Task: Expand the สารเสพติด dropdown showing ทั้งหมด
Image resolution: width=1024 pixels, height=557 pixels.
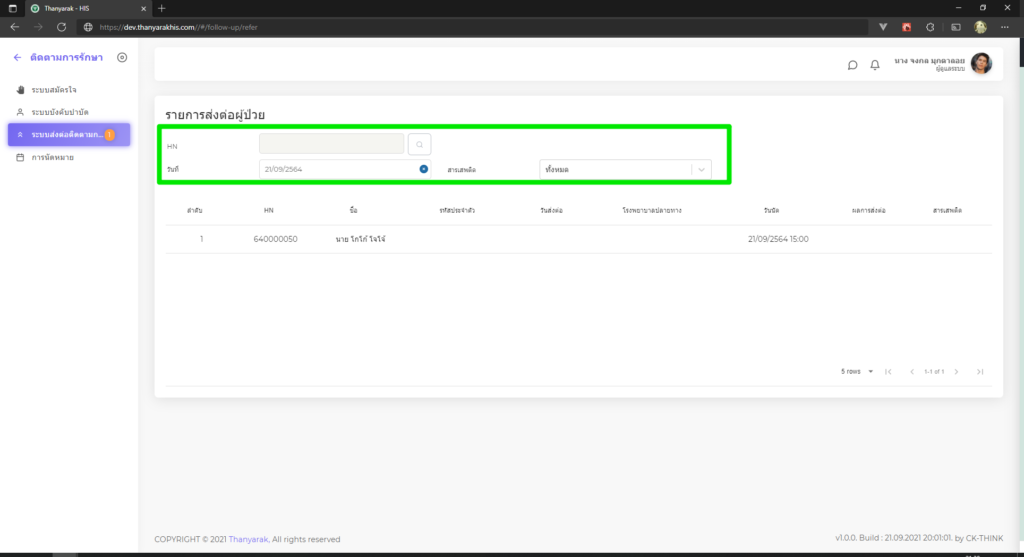Action: [x=625, y=170]
